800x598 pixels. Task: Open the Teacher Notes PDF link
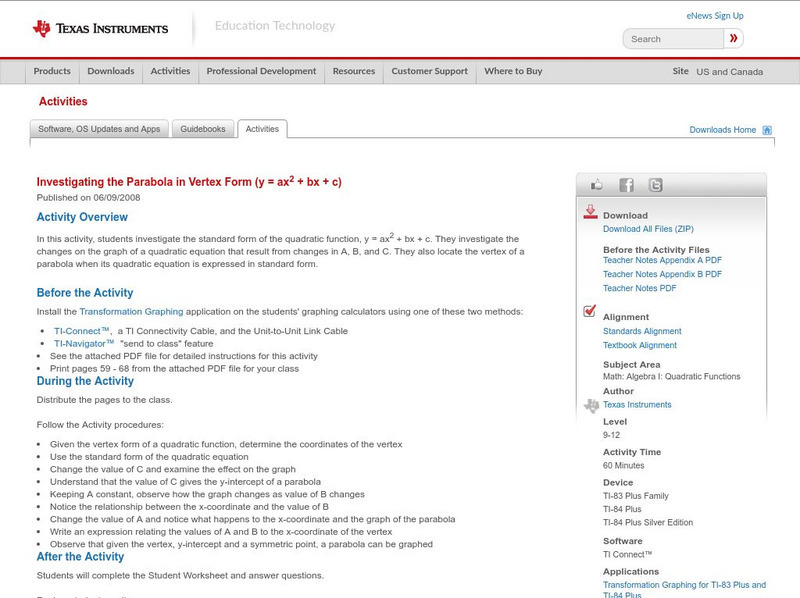click(639, 288)
